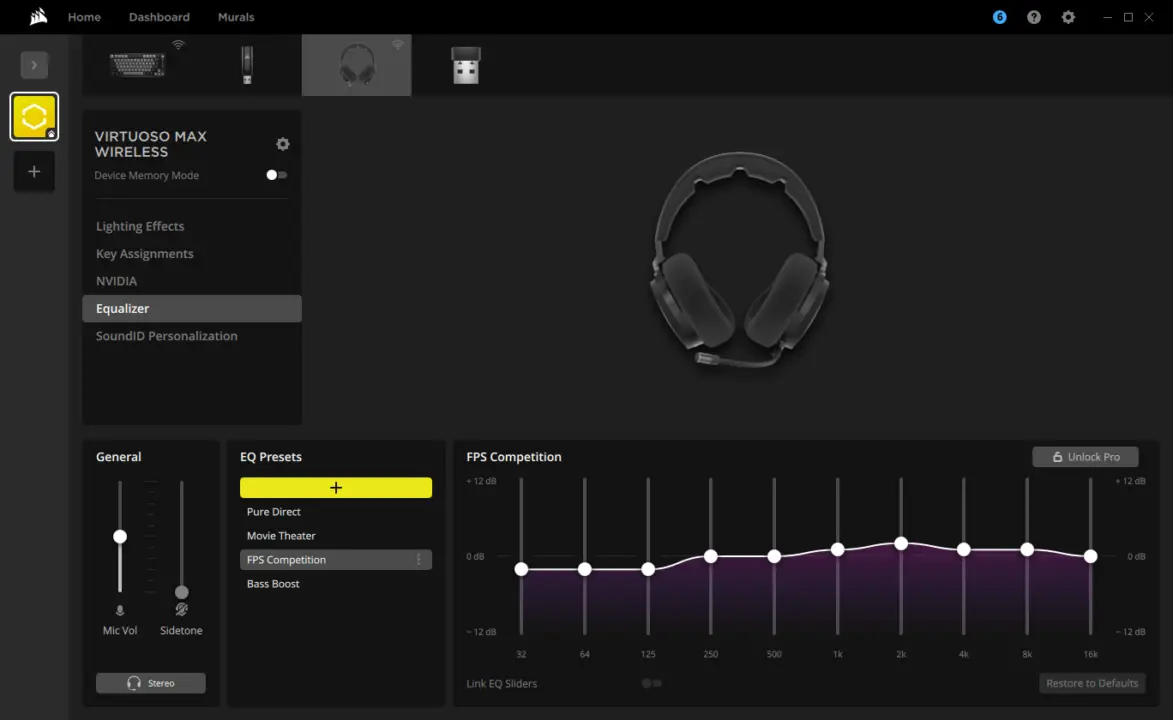
Task: Open Lighting Effects section
Action: (140, 226)
